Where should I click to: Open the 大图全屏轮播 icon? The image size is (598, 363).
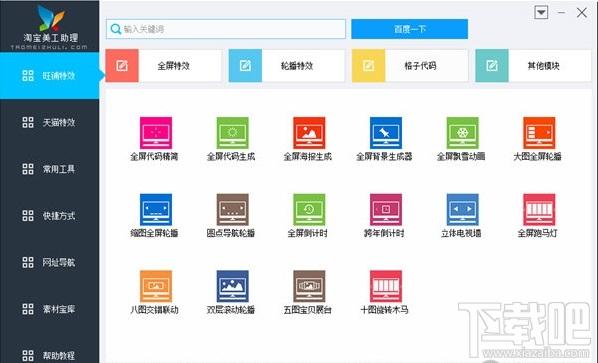[x=539, y=133]
